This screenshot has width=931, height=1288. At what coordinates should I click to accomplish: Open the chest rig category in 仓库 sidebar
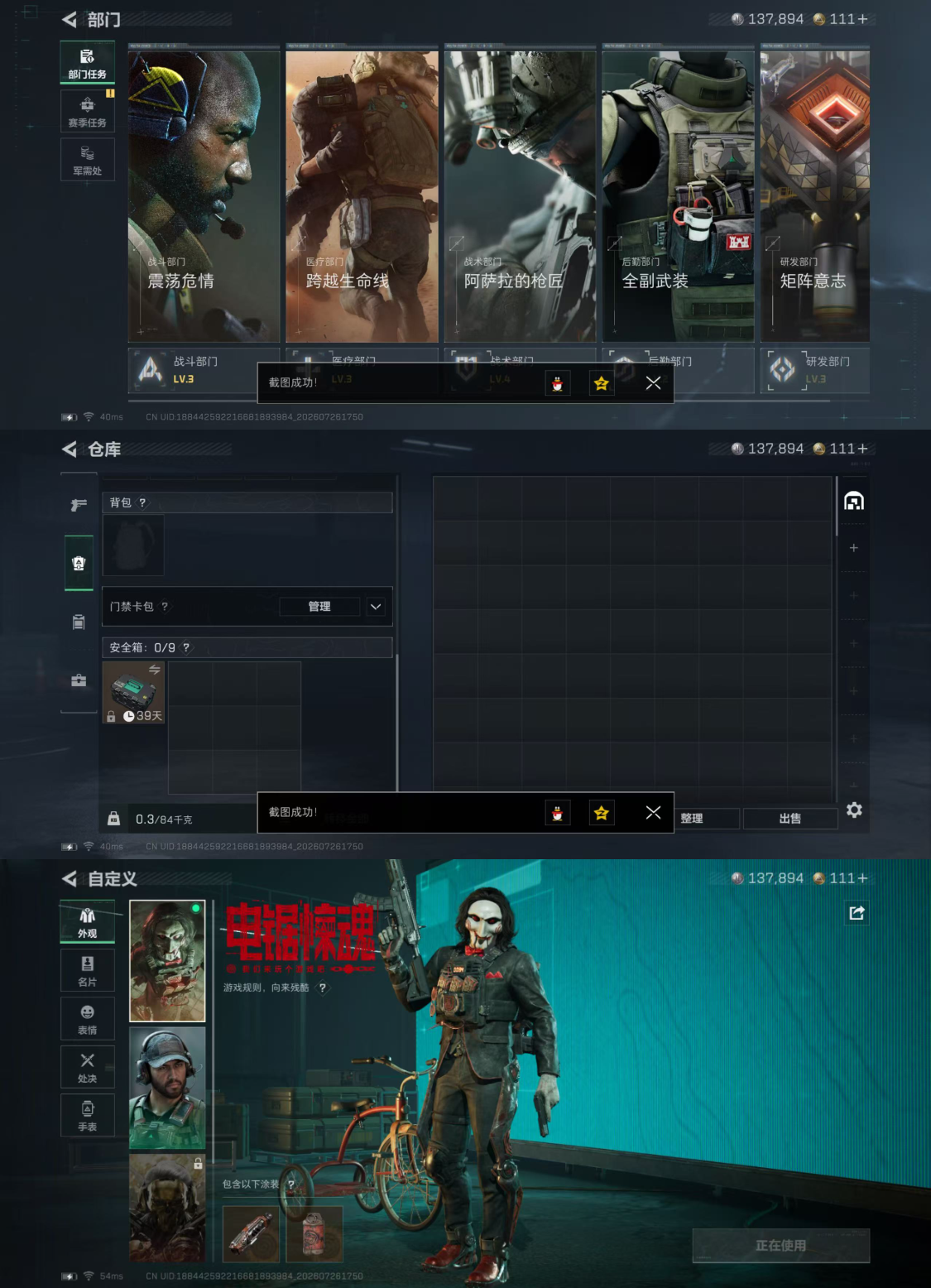[x=79, y=622]
